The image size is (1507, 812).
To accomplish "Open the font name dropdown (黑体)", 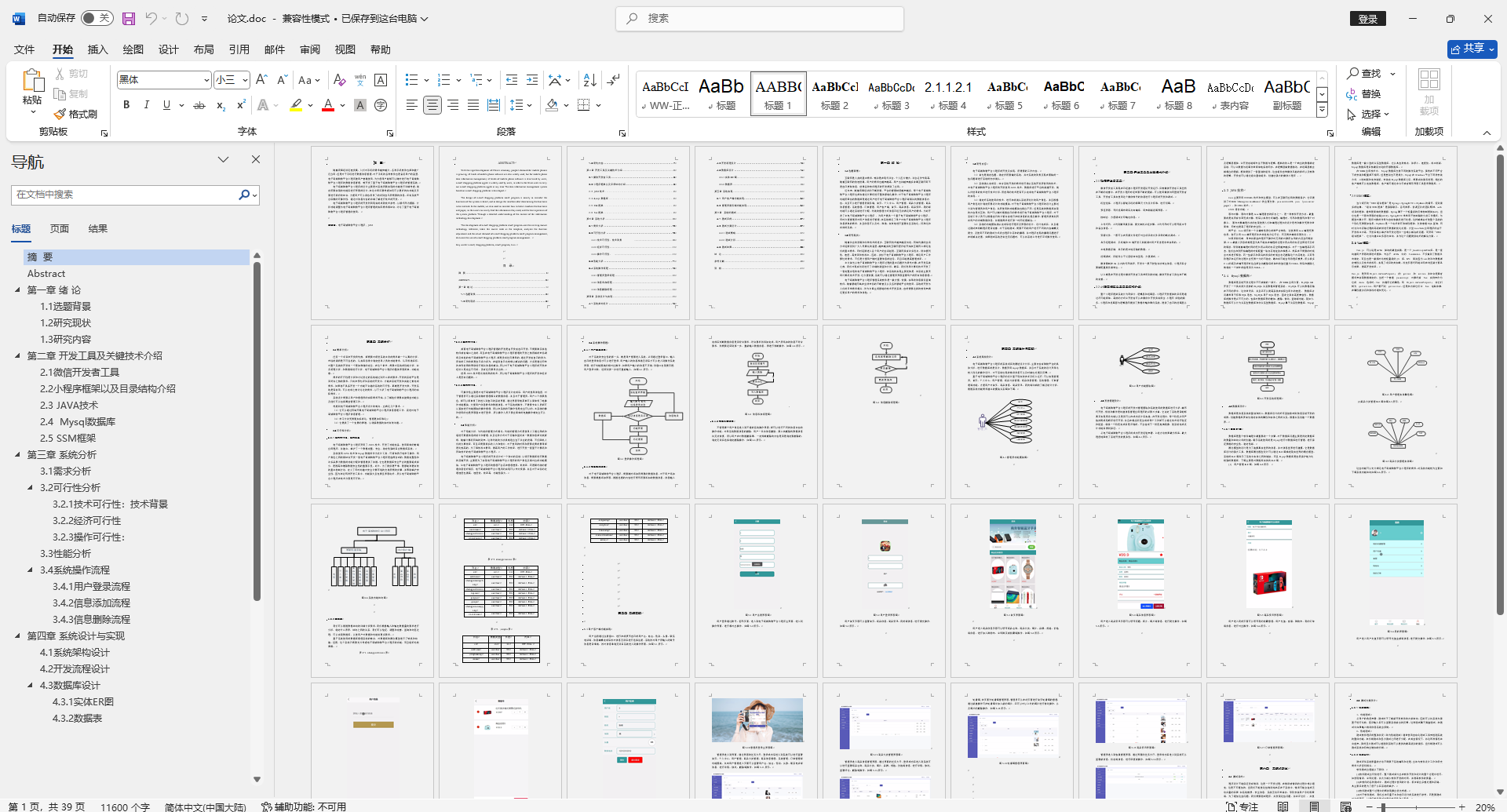I will pos(206,80).
